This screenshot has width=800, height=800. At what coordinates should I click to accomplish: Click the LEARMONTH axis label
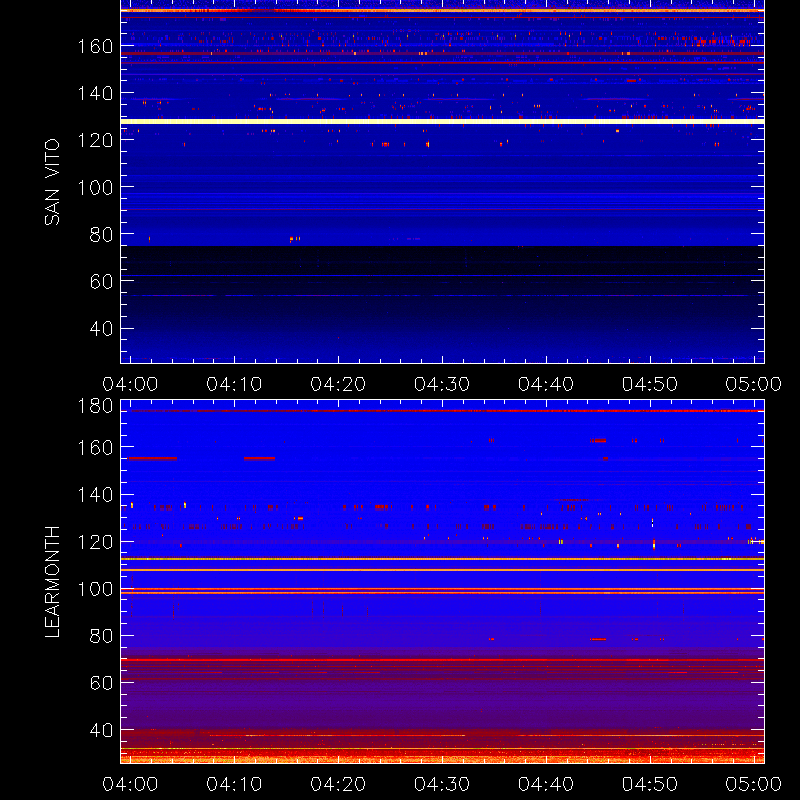52,582
